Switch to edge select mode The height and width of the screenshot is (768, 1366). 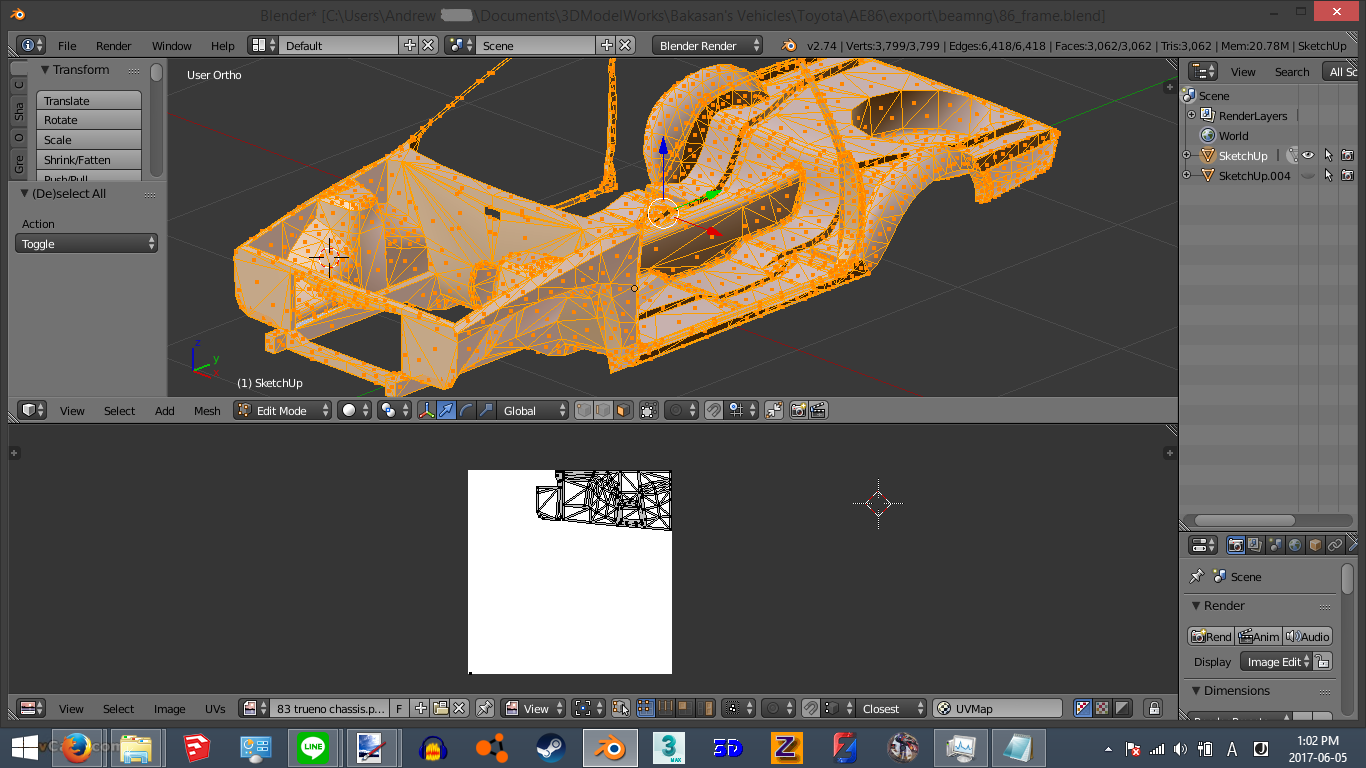(x=603, y=411)
